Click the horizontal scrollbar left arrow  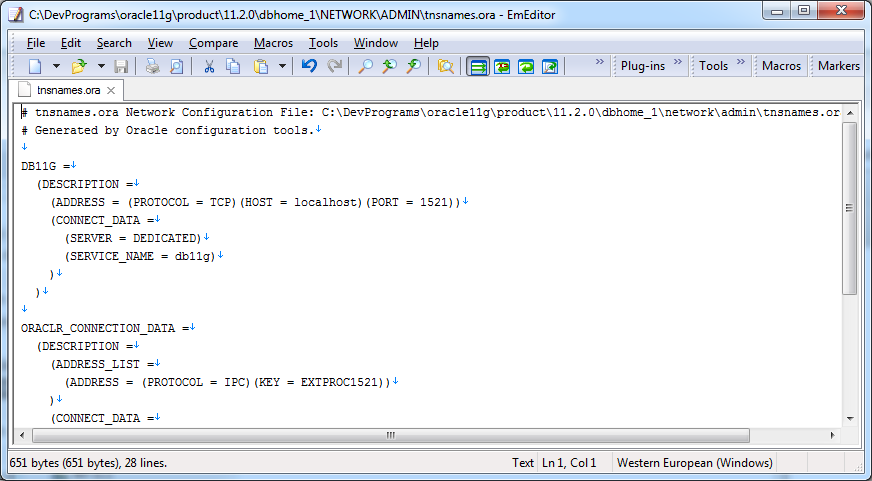pyautogui.click(x=22, y=435)
